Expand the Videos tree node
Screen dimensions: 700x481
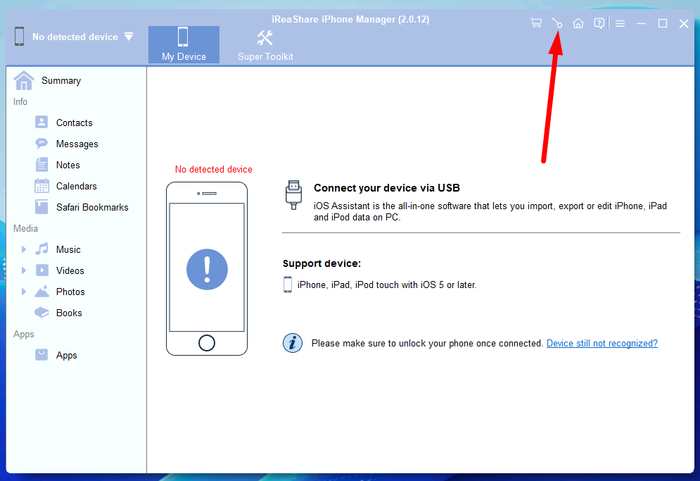[x=24, y=271]
